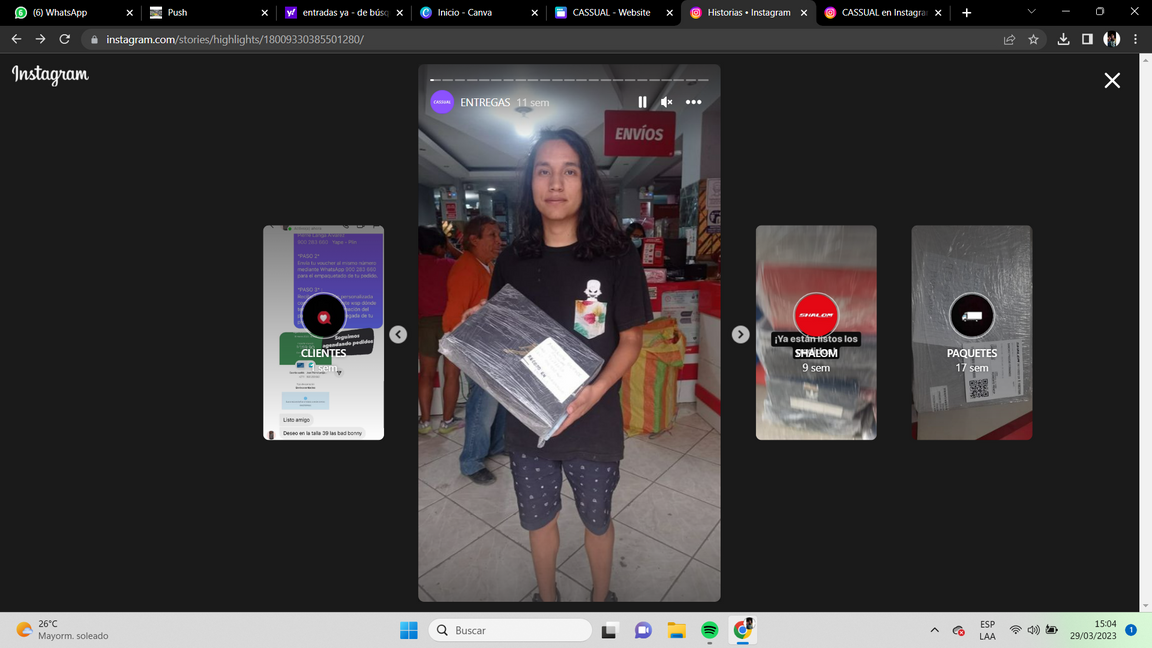This screenshot has width=1152, height=648.
Task: Open the PAQUETES highlight thumbnail
Action: click(x=971, y=332)
